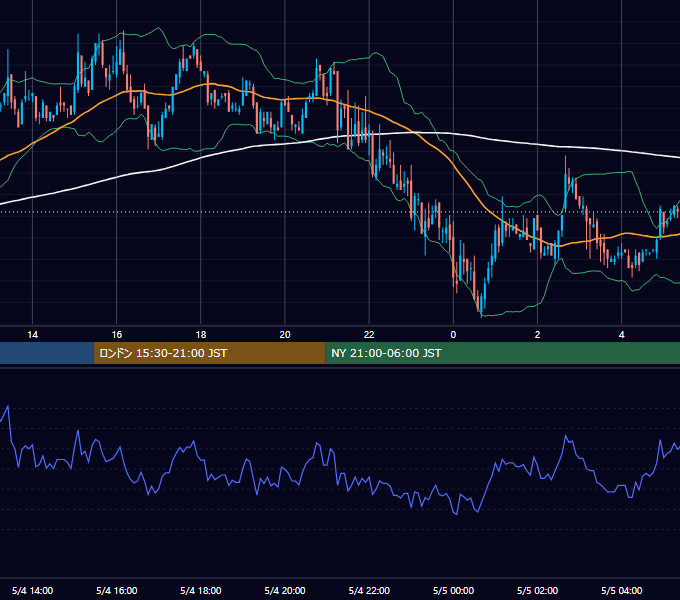Click the 5/4 16:00 time label
The height and width of the screenshot is (600, 680).
117,590
